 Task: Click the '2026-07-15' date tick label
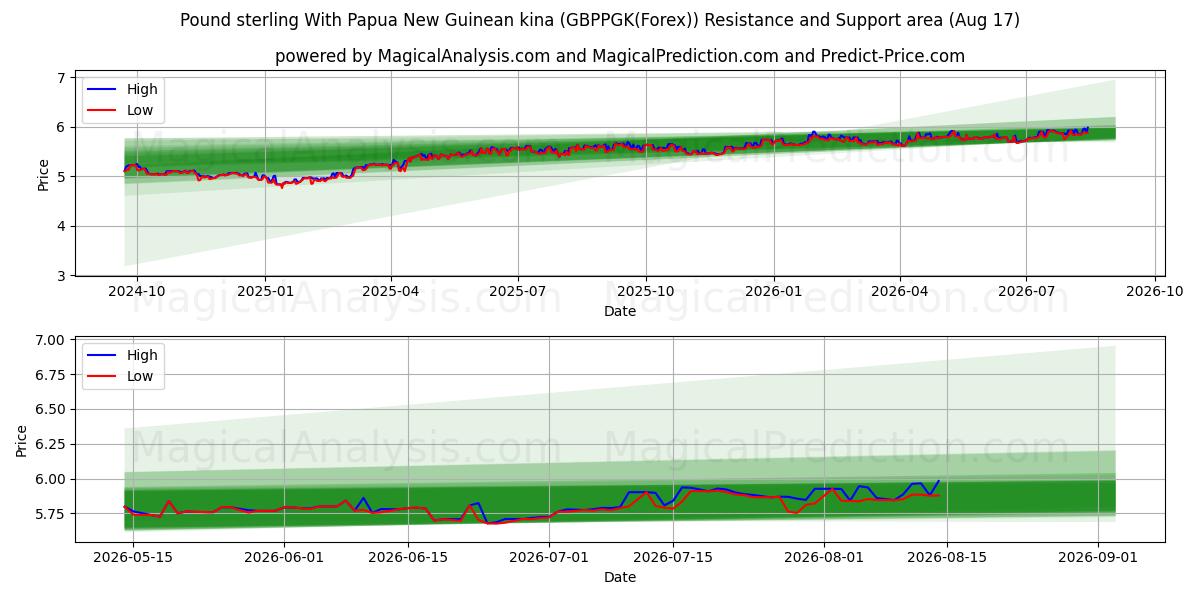pyautogui.click(x=673, y=557)
